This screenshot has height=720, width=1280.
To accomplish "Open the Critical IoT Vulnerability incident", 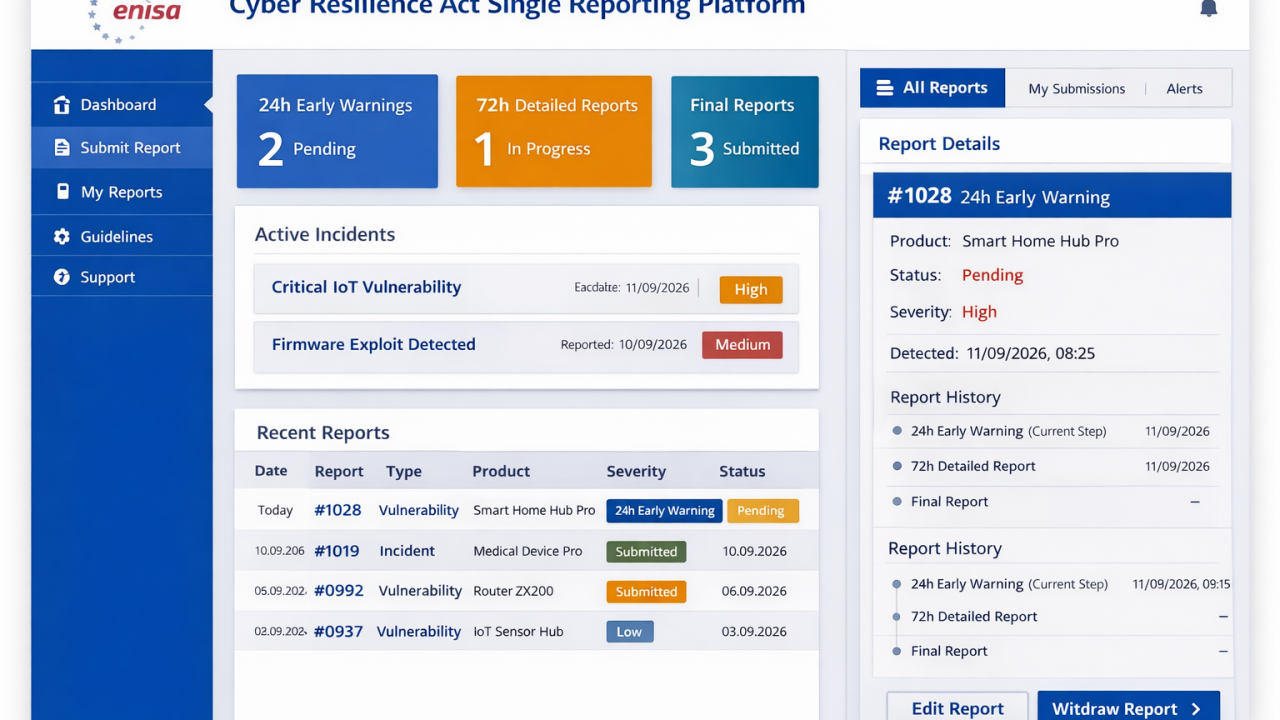I will coord(526,289).
